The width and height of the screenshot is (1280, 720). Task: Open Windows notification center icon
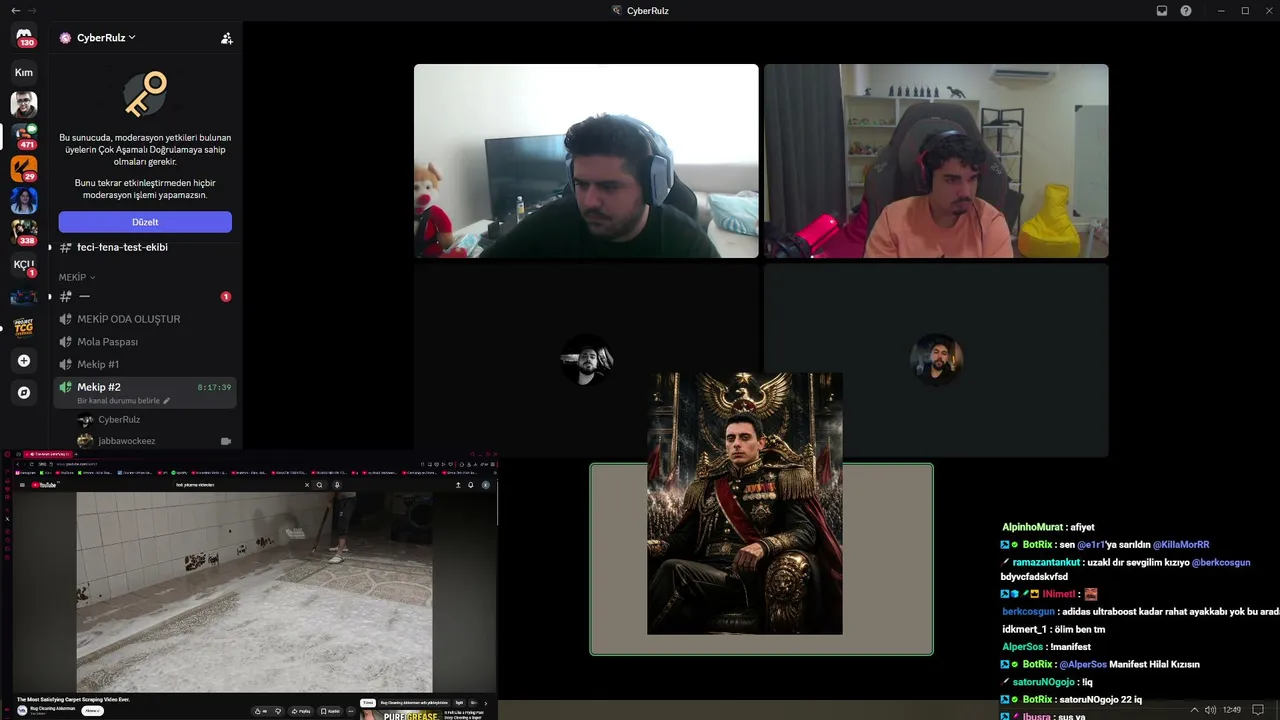1258,710
